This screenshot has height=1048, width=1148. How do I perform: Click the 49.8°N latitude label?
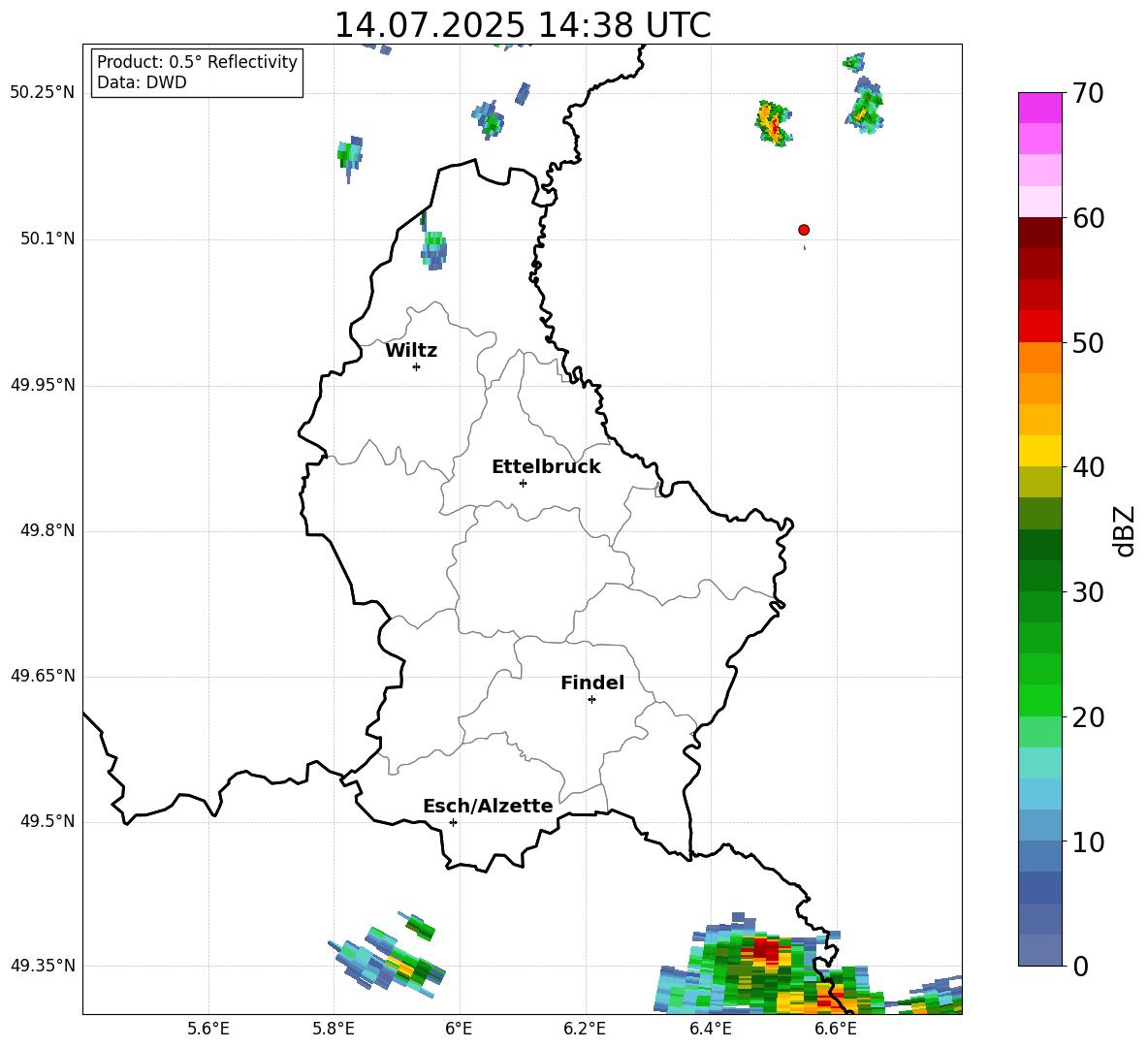(x=48, y=530)
